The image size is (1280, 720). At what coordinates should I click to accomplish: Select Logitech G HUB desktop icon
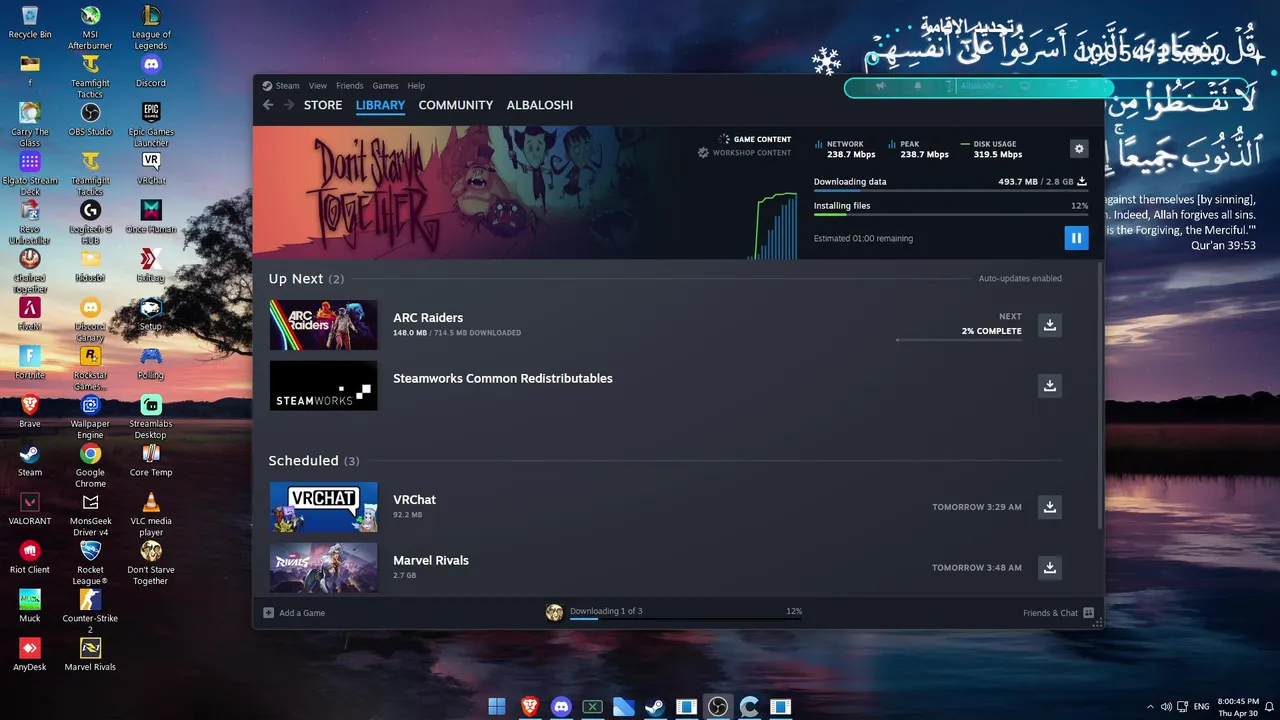(90, 222)
